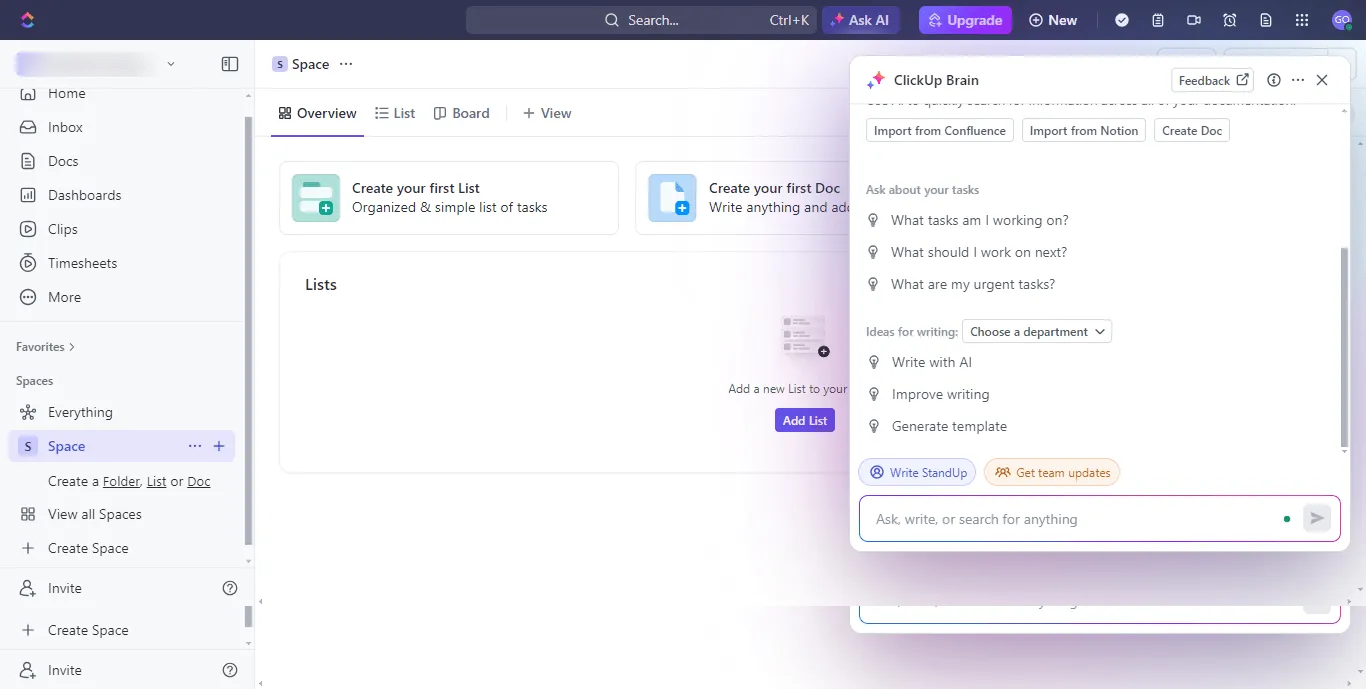Open the alarm clock Reminders icon
The height and width of the screenshot is (690, 1366).
[1230, 20]
